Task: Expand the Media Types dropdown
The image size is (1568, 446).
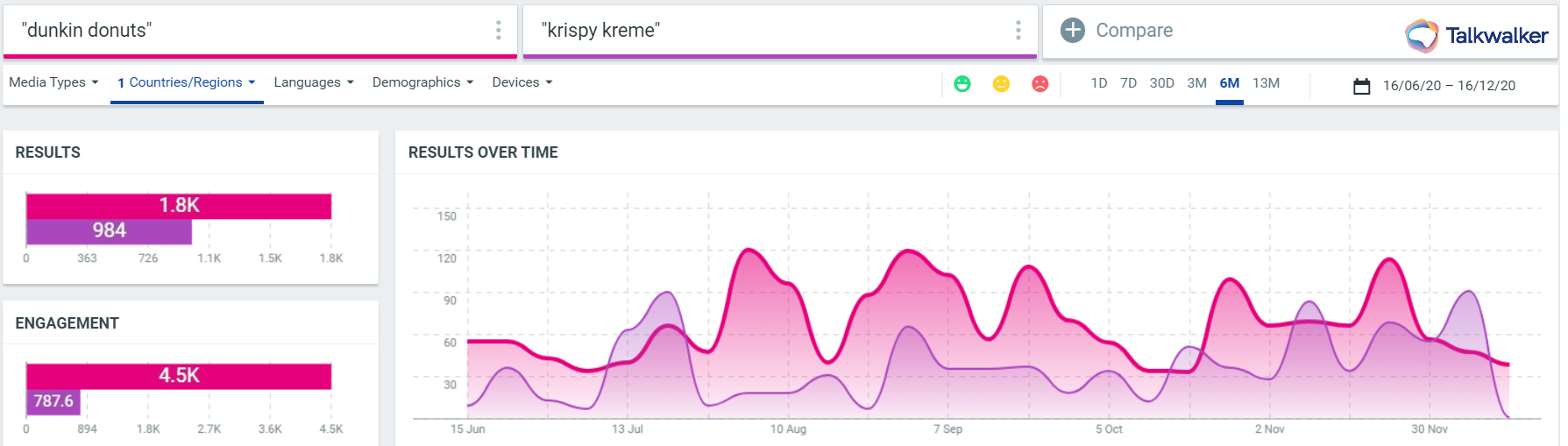Action: tap(53, 82)
